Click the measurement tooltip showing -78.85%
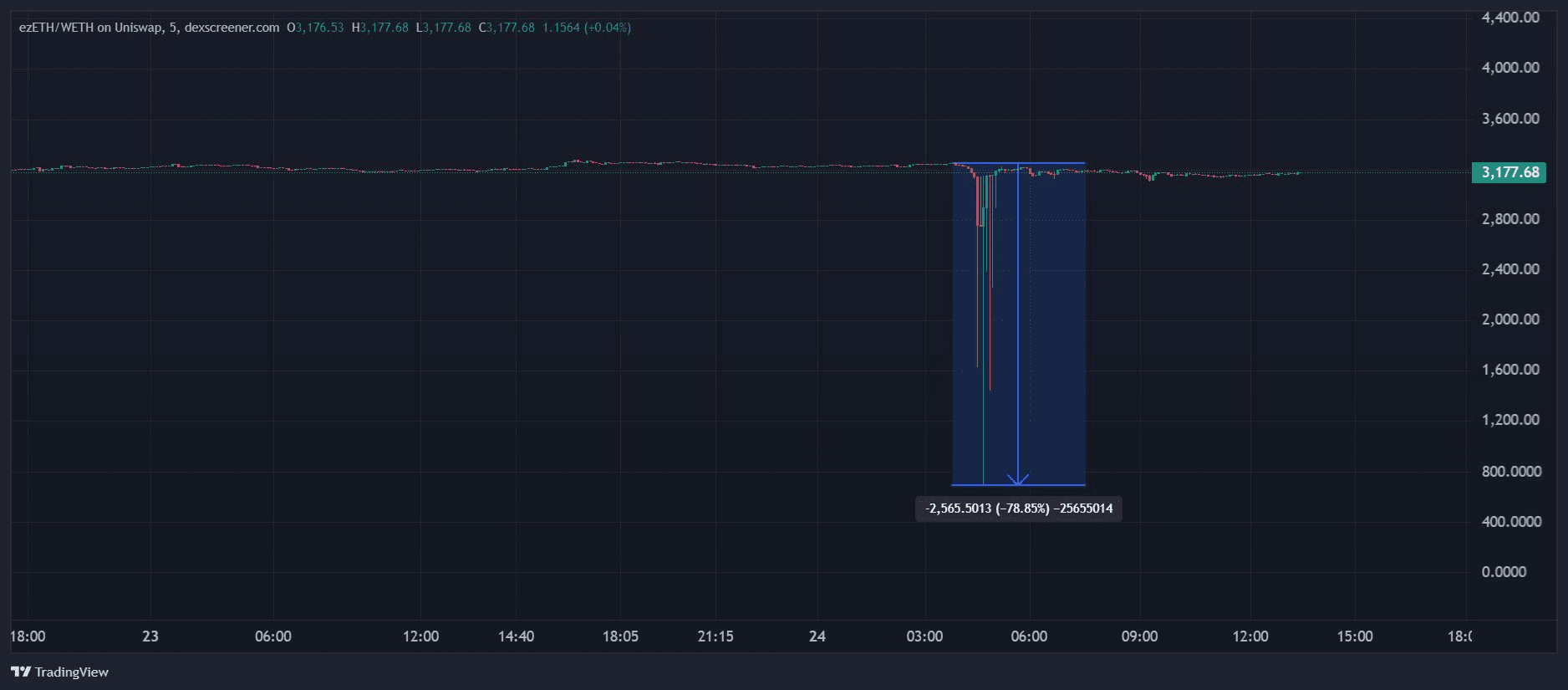This screenshot has width=1568, height=690. click(x=1018, y=509)
